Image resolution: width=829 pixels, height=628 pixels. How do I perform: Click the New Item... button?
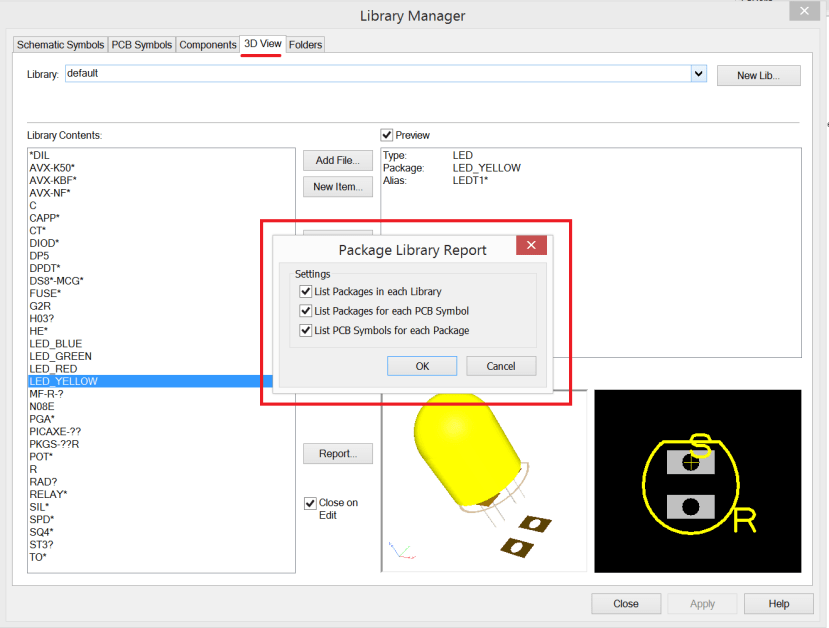(x=337, y=187)
